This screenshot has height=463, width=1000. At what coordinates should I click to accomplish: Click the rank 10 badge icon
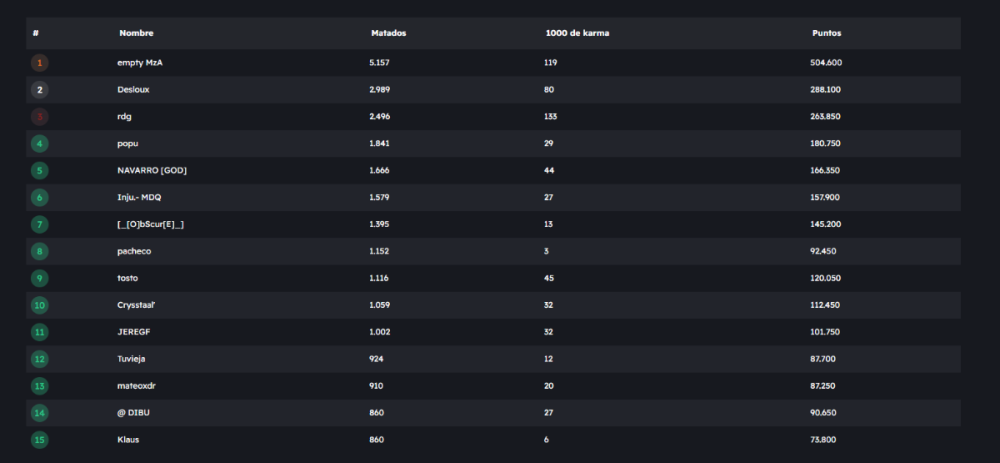(x=39, y=305)
